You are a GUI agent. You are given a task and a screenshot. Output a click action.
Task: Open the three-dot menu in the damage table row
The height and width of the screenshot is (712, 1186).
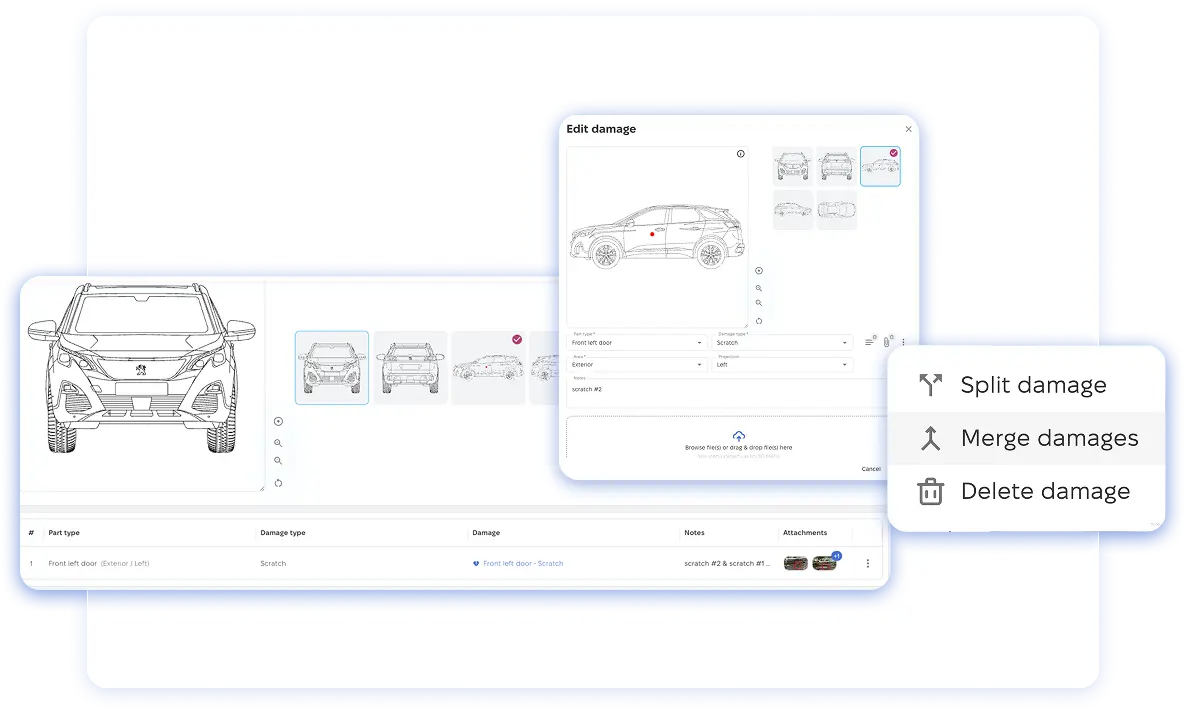tap(867, 563)
